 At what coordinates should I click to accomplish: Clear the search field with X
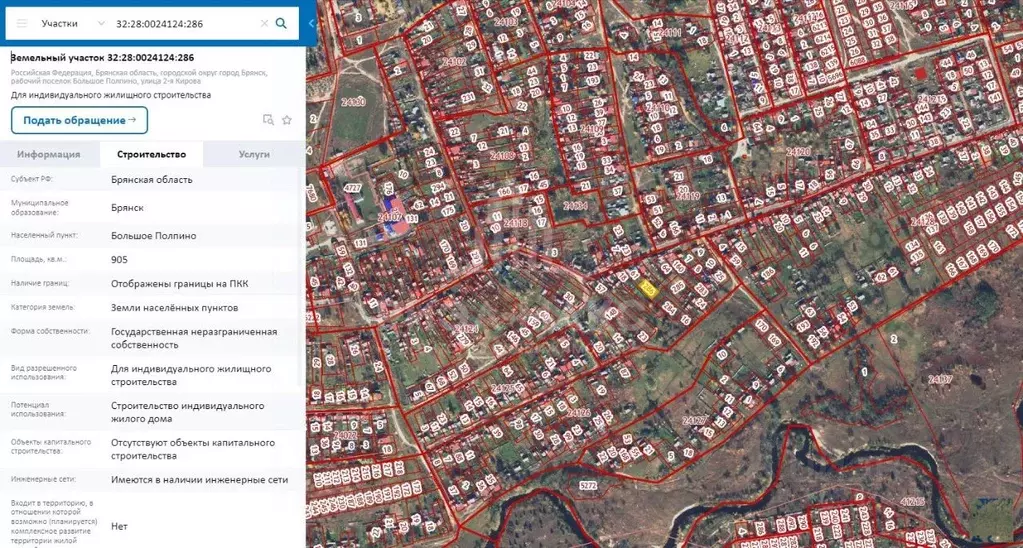[x=264, y=23]
